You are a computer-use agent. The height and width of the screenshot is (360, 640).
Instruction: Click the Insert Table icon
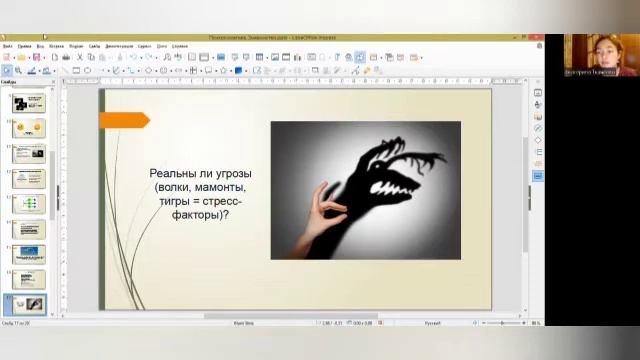tap(259, 58)
